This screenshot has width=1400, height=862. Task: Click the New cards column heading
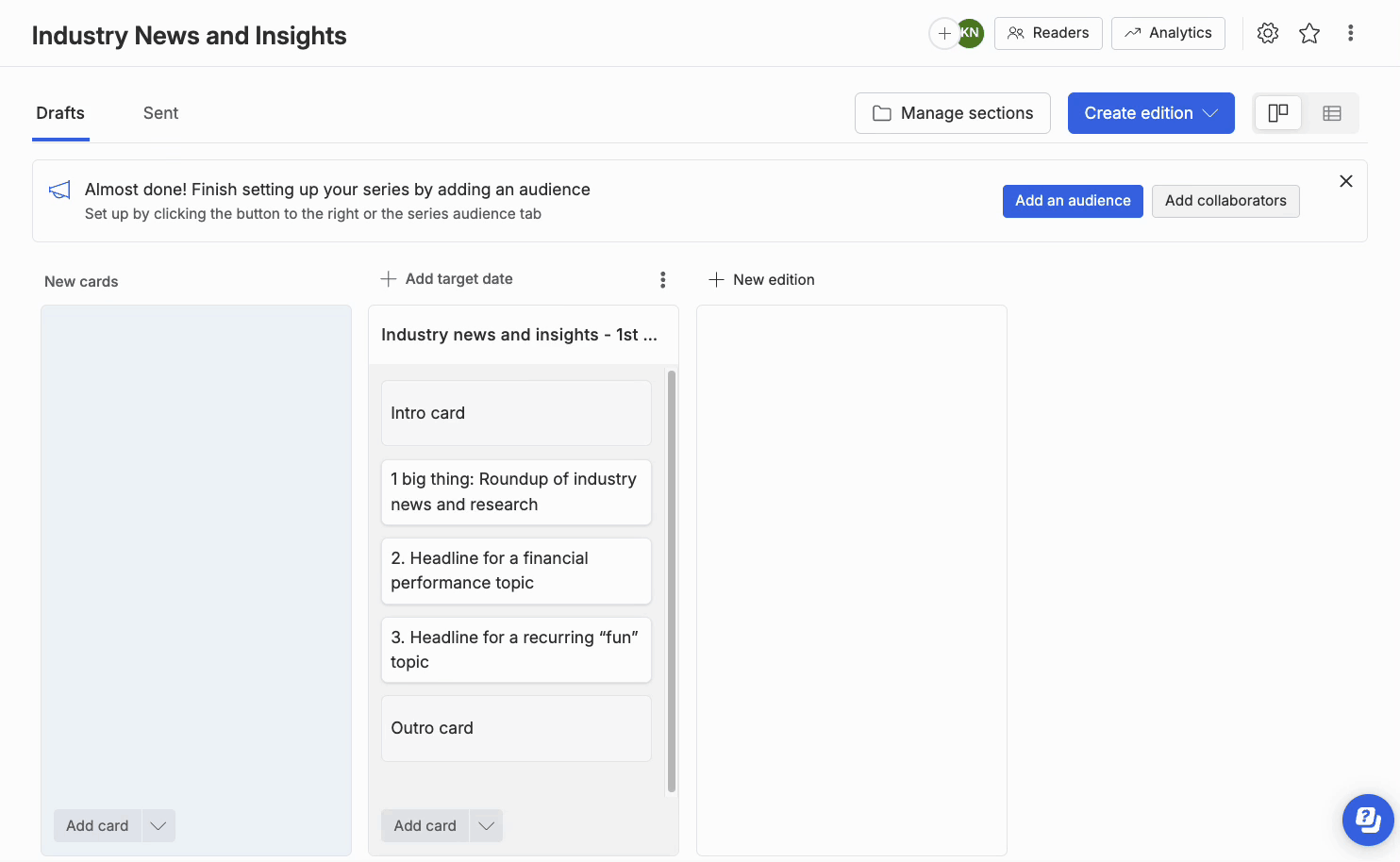click(81, 281)
